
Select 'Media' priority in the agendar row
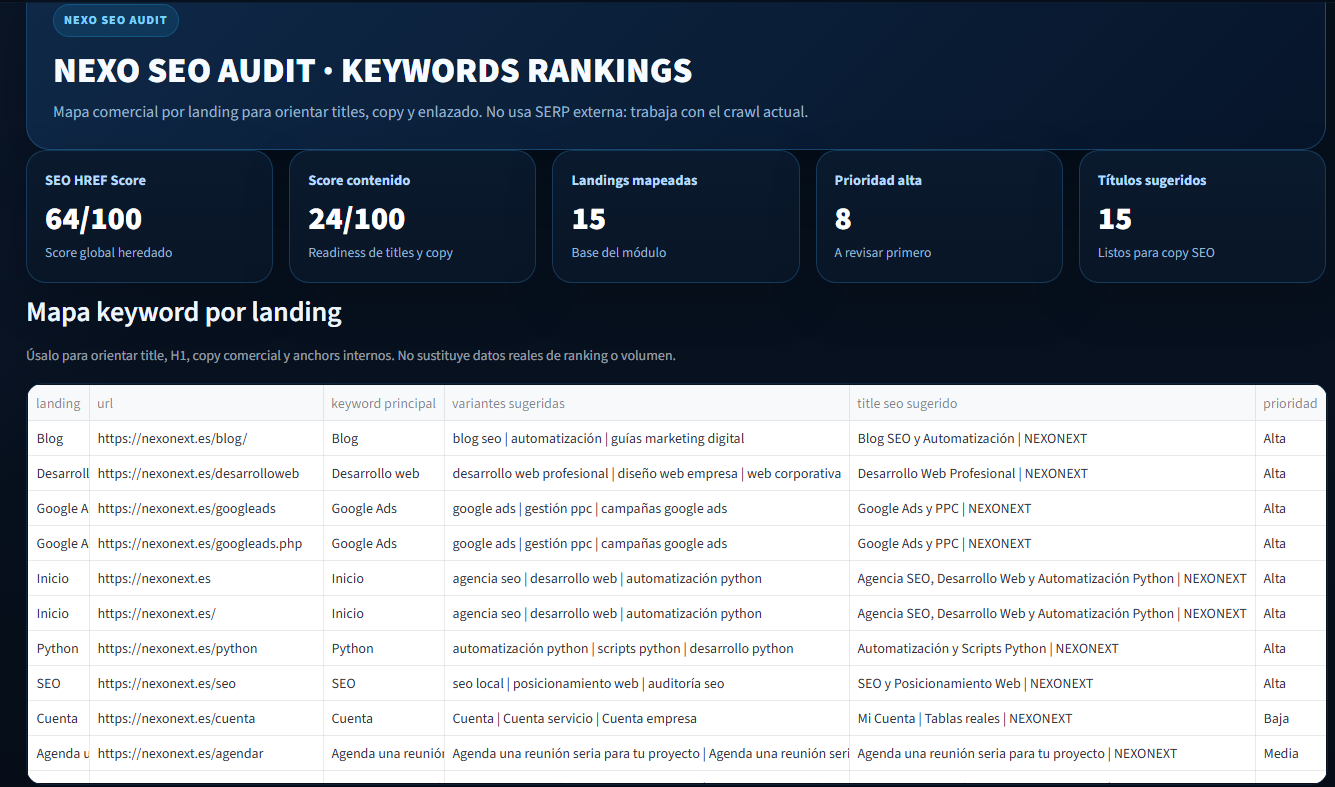tap(1290, 753)
